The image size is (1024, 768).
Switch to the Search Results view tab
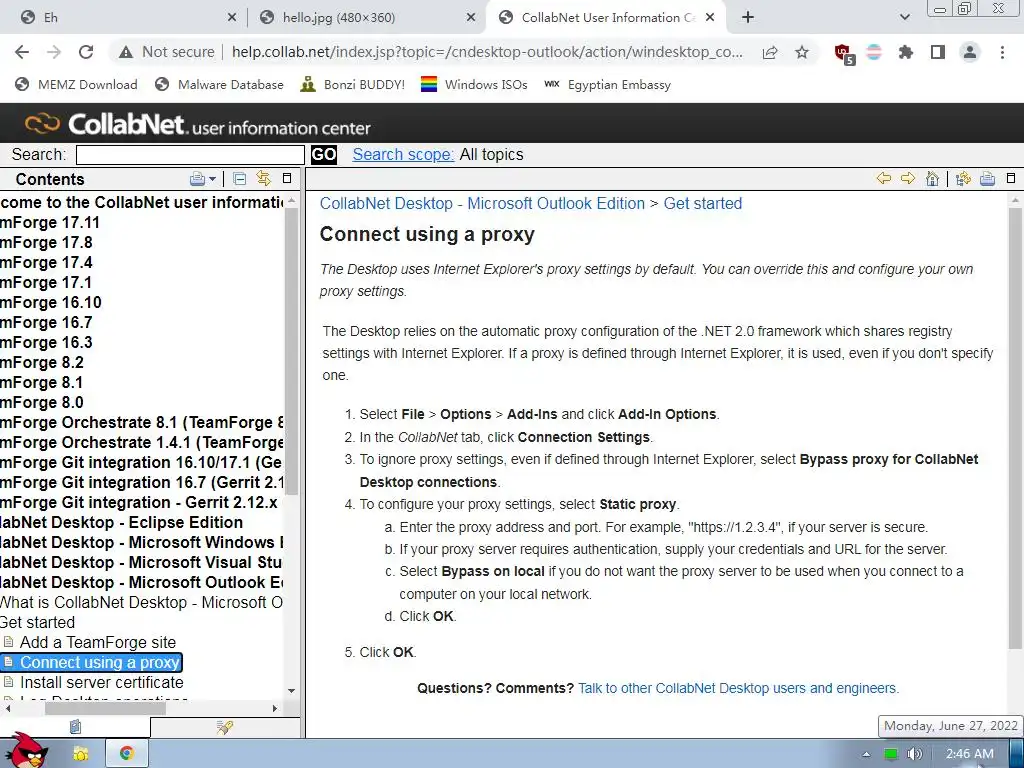225,727
